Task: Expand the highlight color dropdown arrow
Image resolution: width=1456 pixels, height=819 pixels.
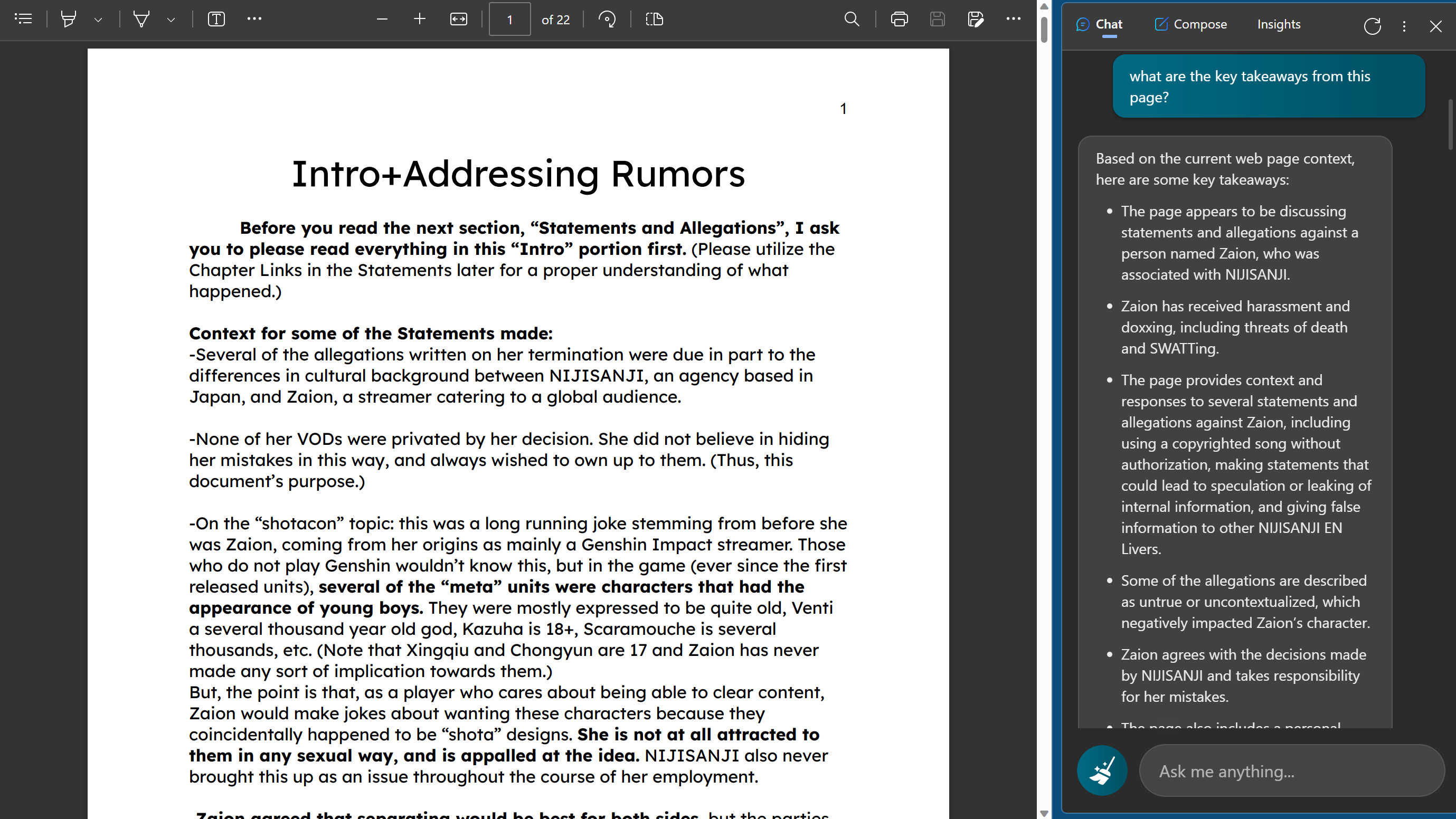Action: coord(98,20)
